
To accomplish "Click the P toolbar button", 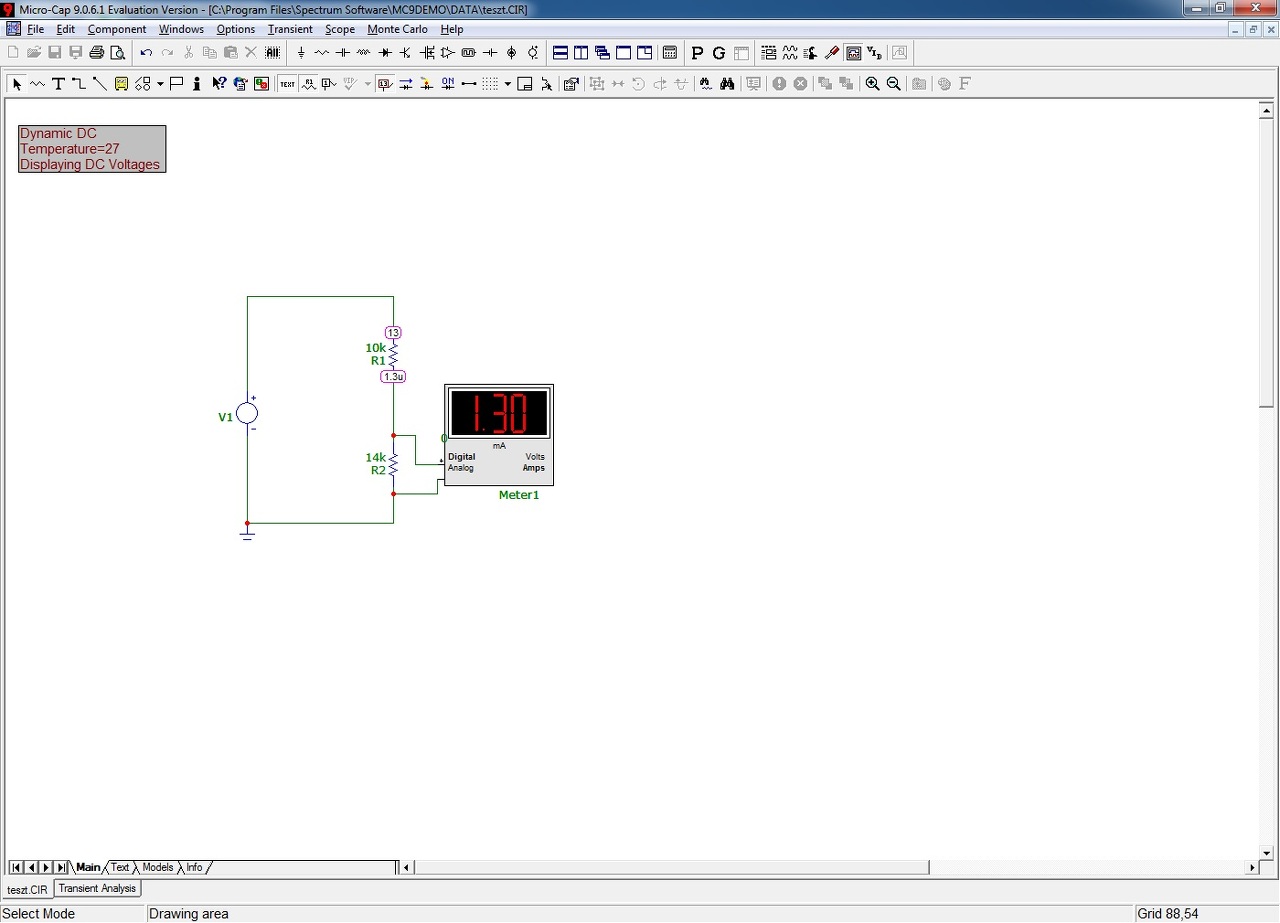I will click(x=698, y=53).
